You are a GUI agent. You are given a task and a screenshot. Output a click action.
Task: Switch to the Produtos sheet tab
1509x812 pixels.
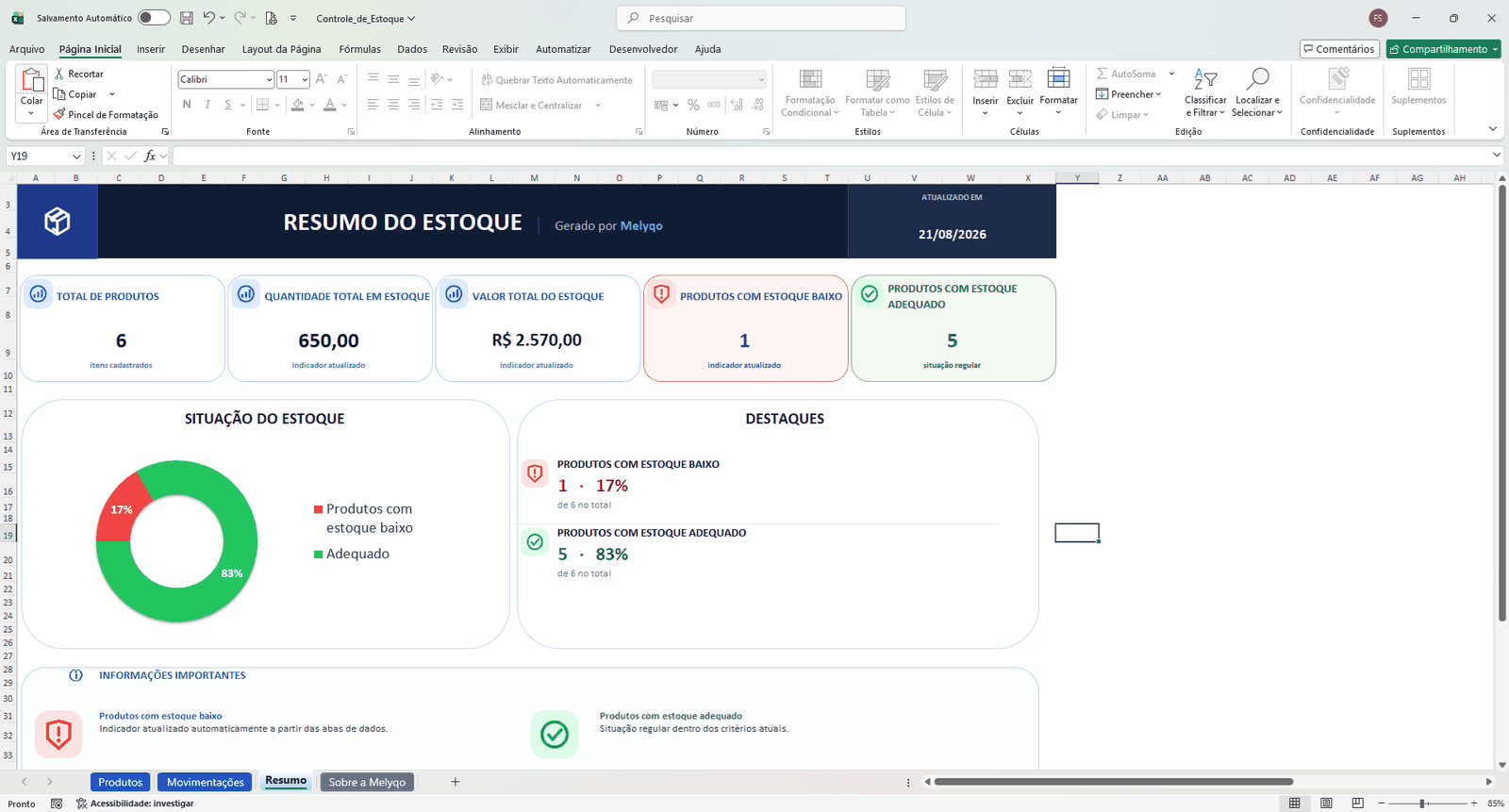(121, 782)
